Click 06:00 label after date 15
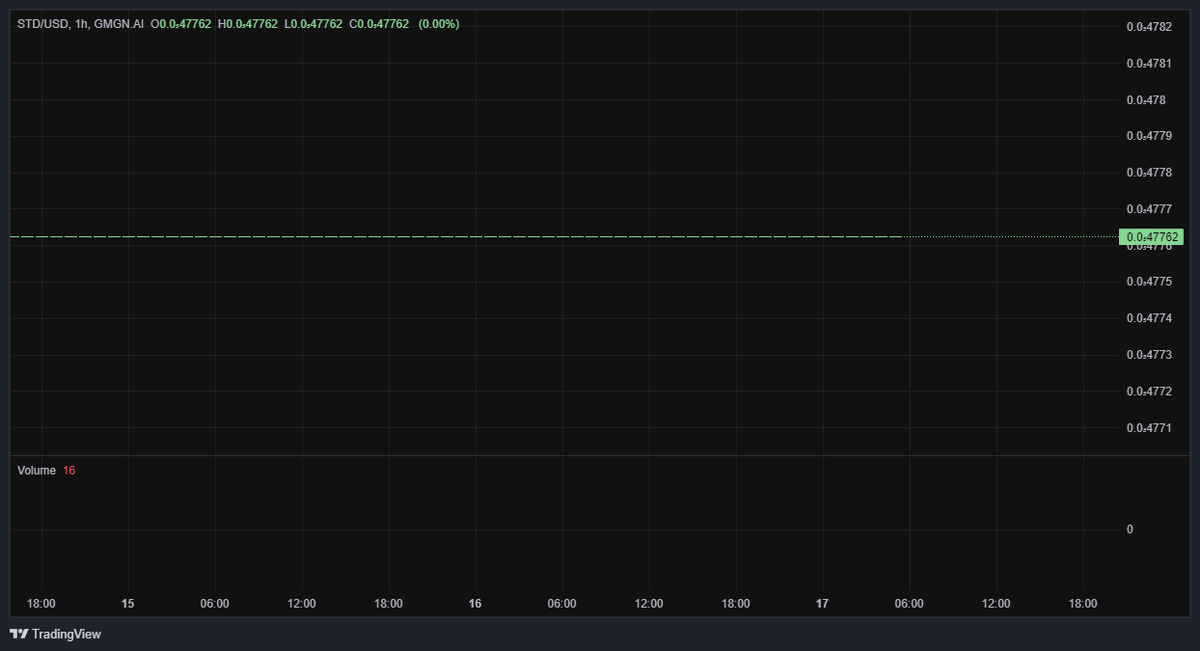This screenshot has height=651, width=1200. (x=215, y=604)
